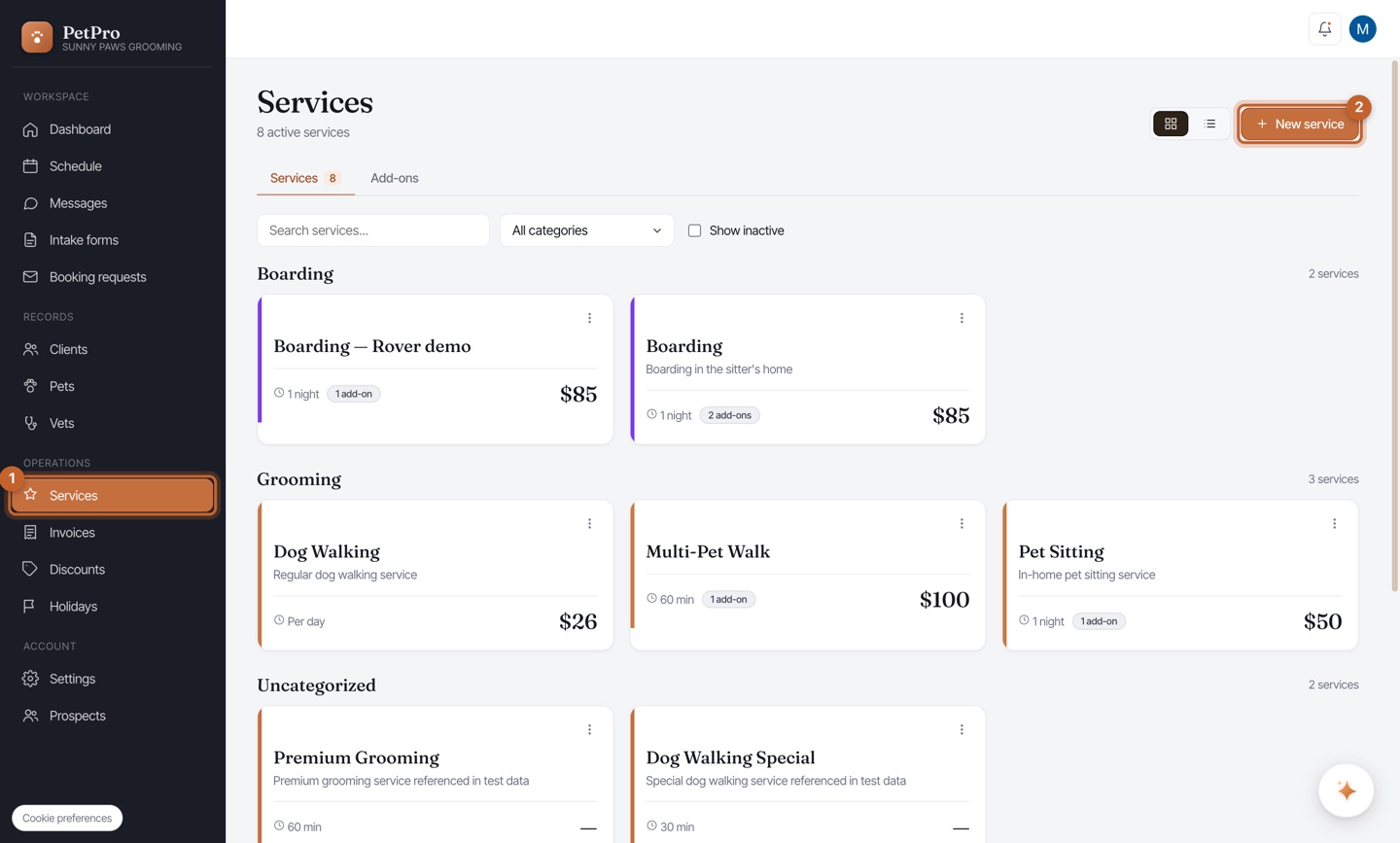
Task: Click the Uncategorized category heading
Action: pos(316,685)
